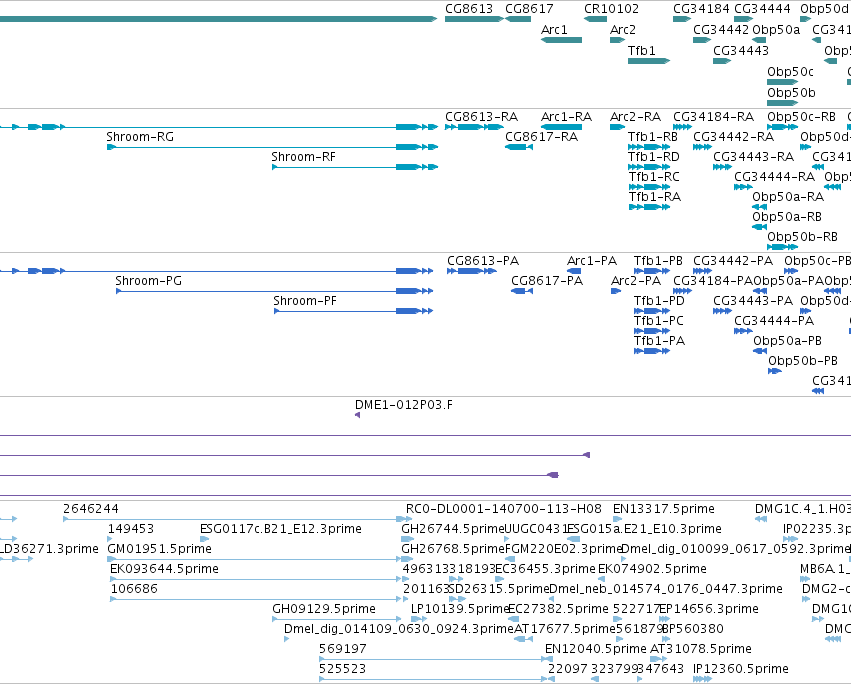This screenshot has height=684, width=851.
Task: Click the Shroom-PG protein label
Action: [x=148, y=281]
